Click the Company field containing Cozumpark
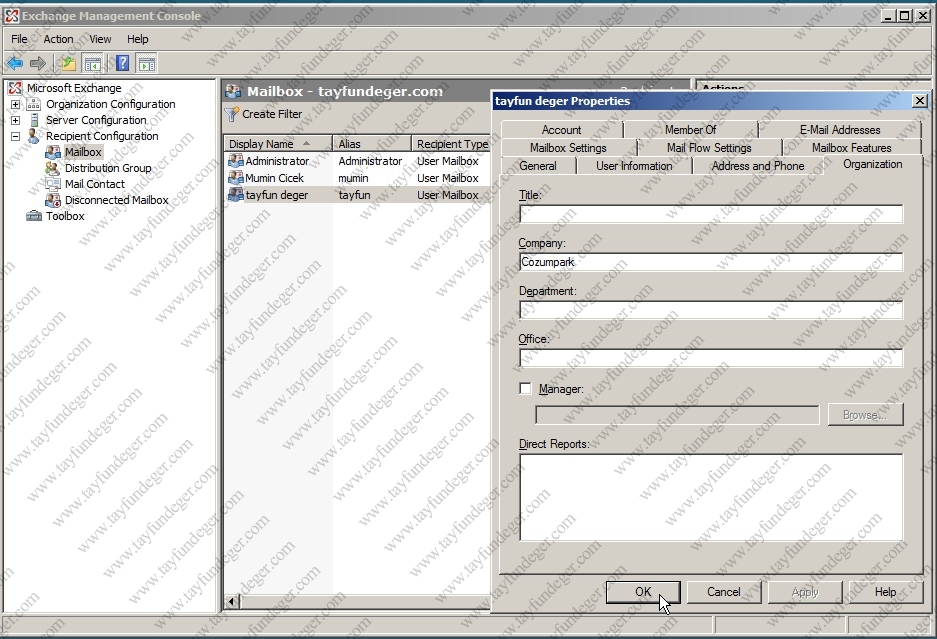Viewport: 937px width, 639px height. [711, 262]
